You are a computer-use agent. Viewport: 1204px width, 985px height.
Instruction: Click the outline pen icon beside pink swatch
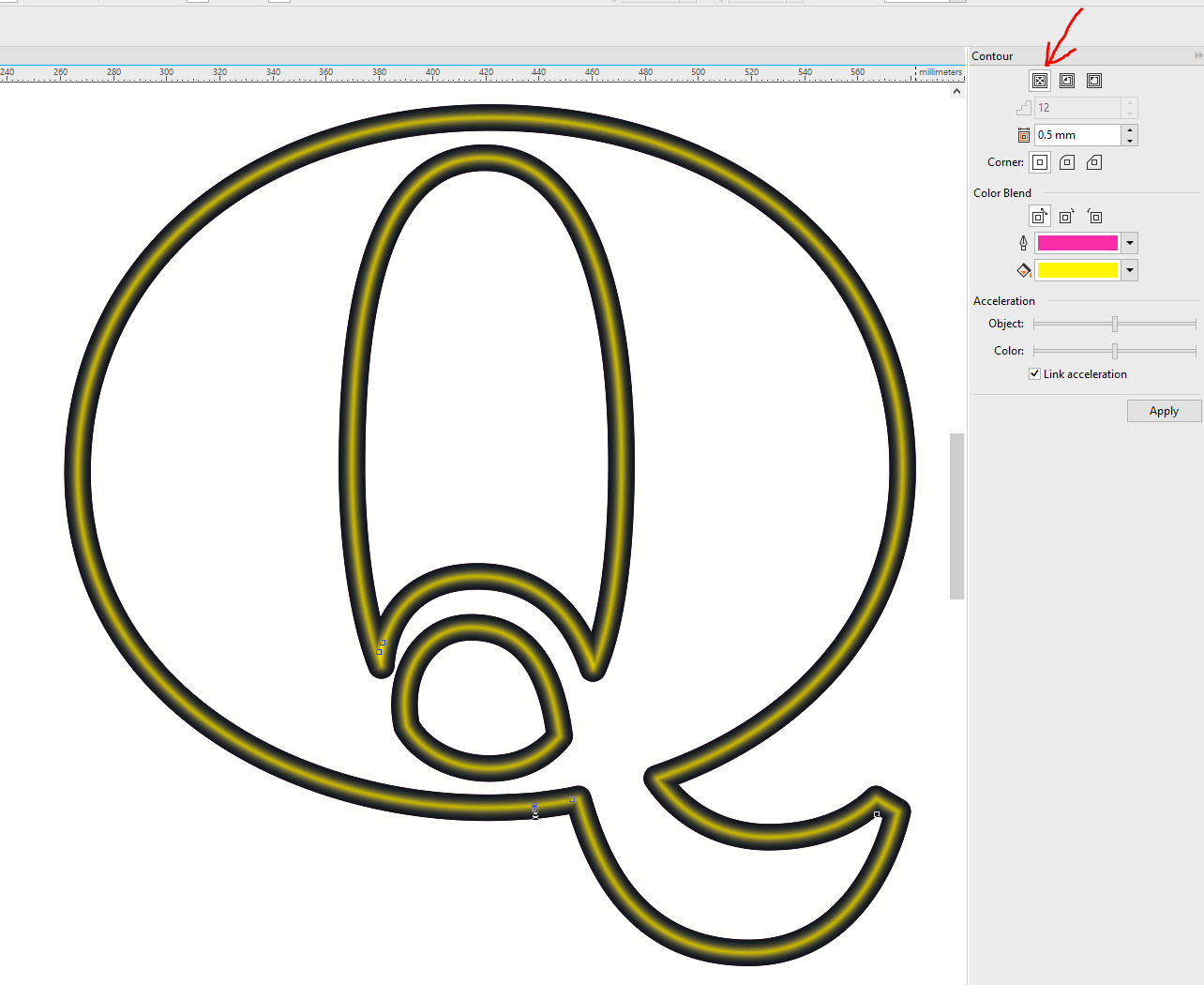pos(1023,243)
